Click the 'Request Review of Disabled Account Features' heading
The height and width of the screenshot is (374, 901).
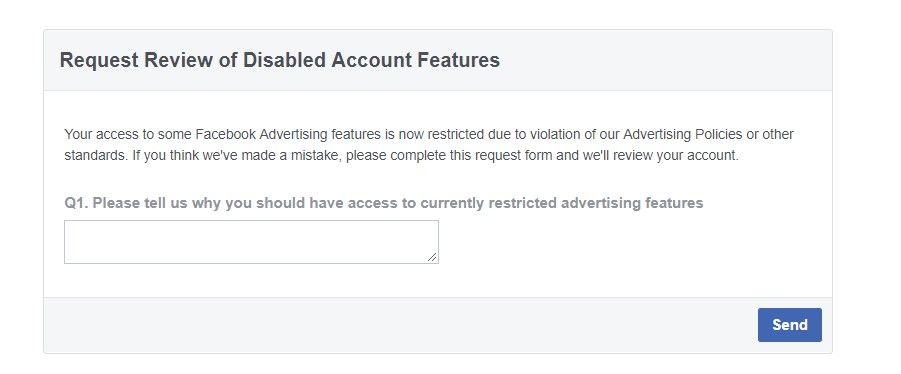click(x=280, y=60)
